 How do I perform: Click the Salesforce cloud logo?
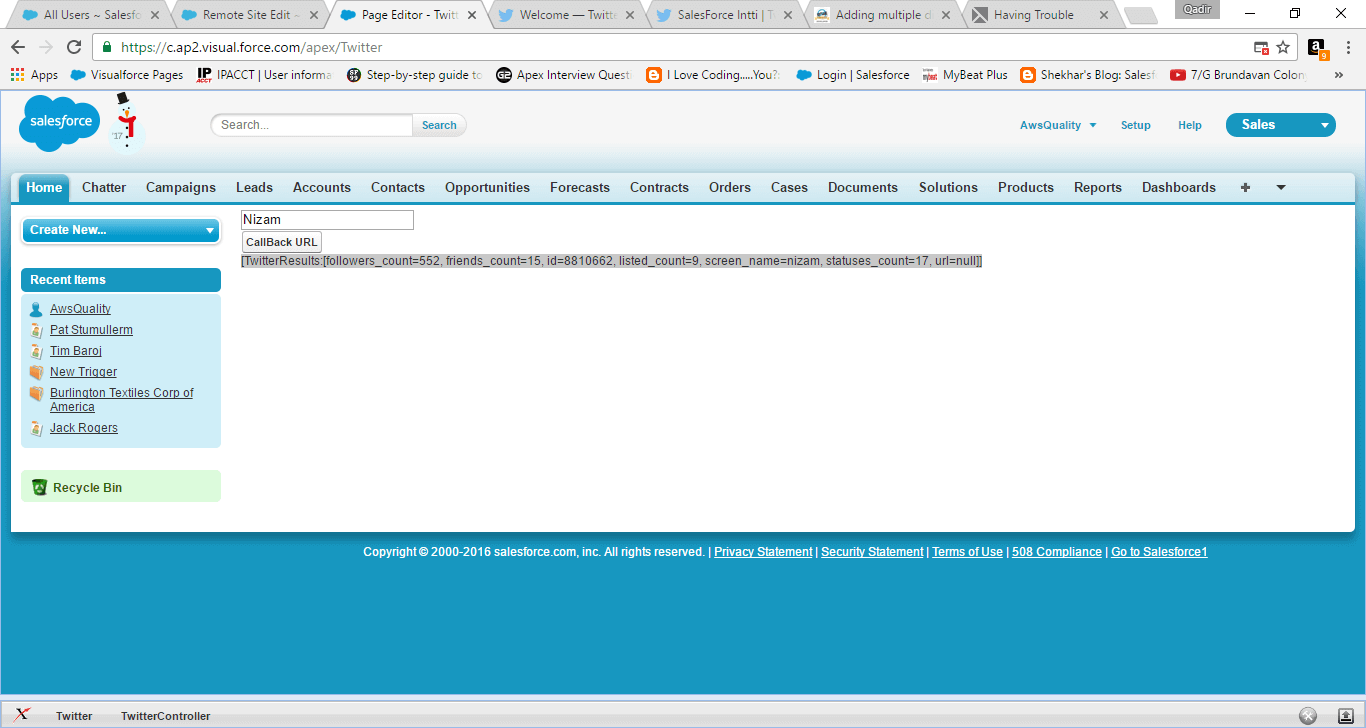[x=58, y=122]
